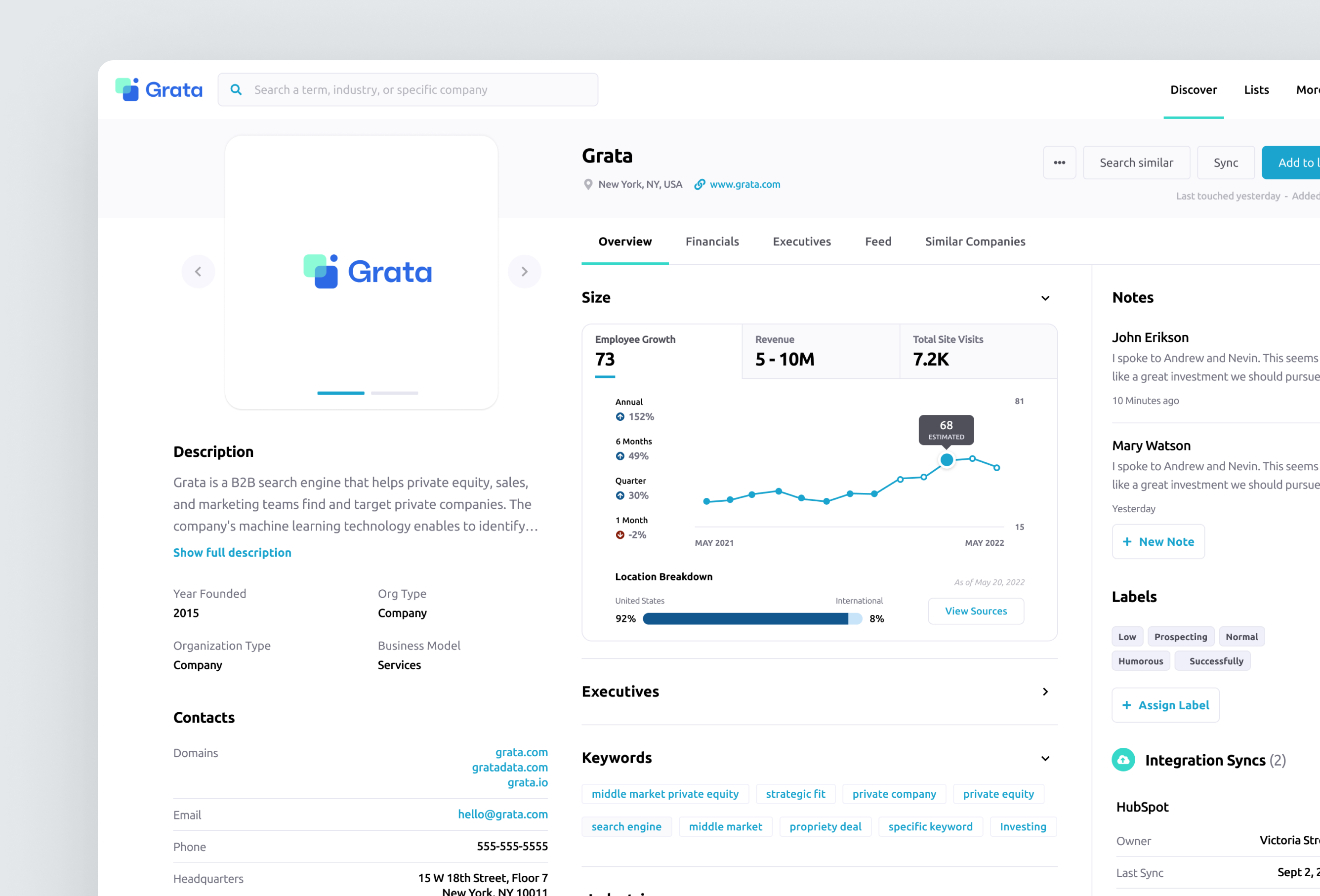Expand the Executives section

tap(1045, 692)
